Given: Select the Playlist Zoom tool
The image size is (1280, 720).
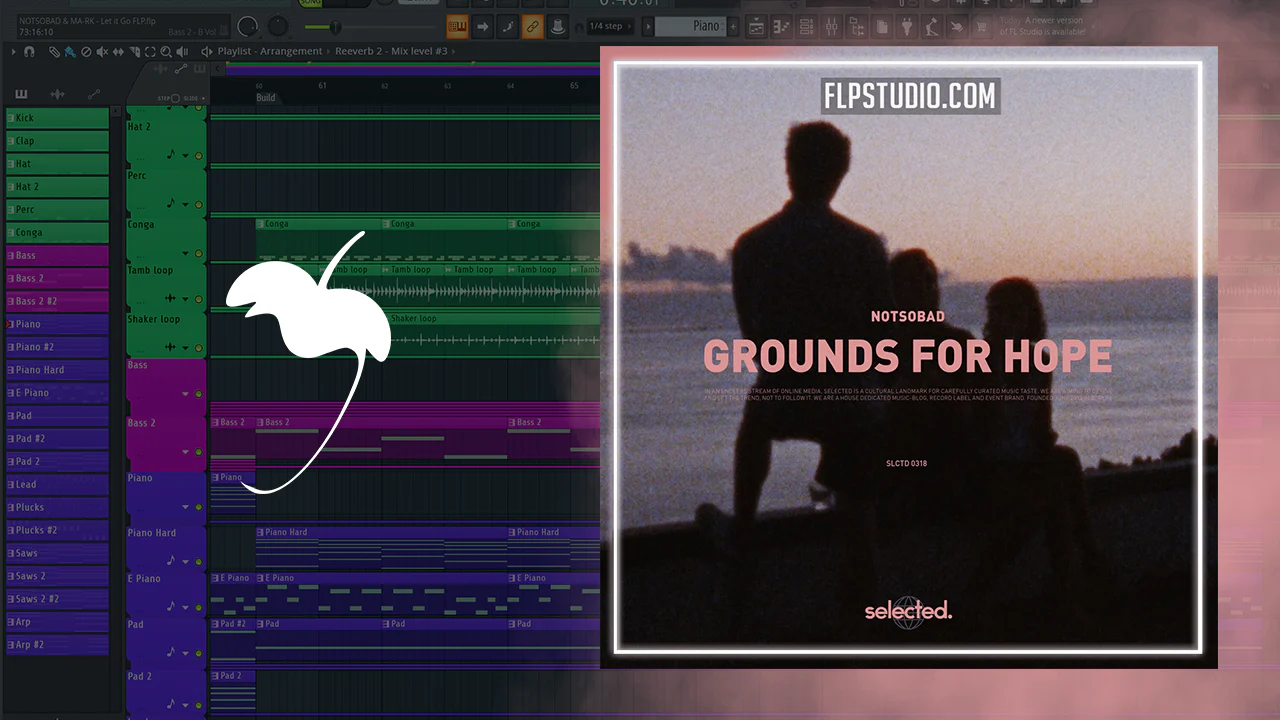Looking at the screenshot, I should click(165, 51).
